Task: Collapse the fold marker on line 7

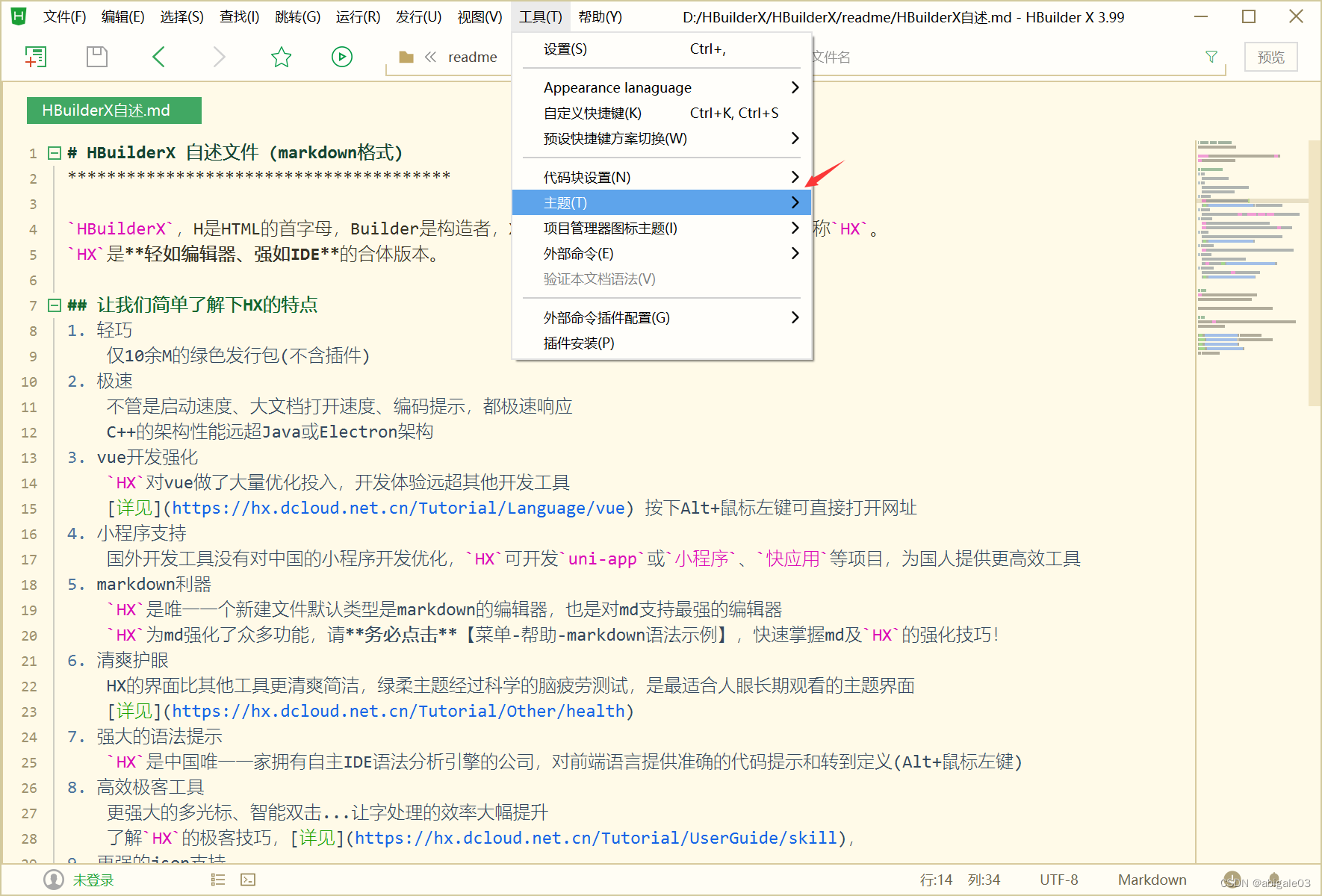Action: 54,305
